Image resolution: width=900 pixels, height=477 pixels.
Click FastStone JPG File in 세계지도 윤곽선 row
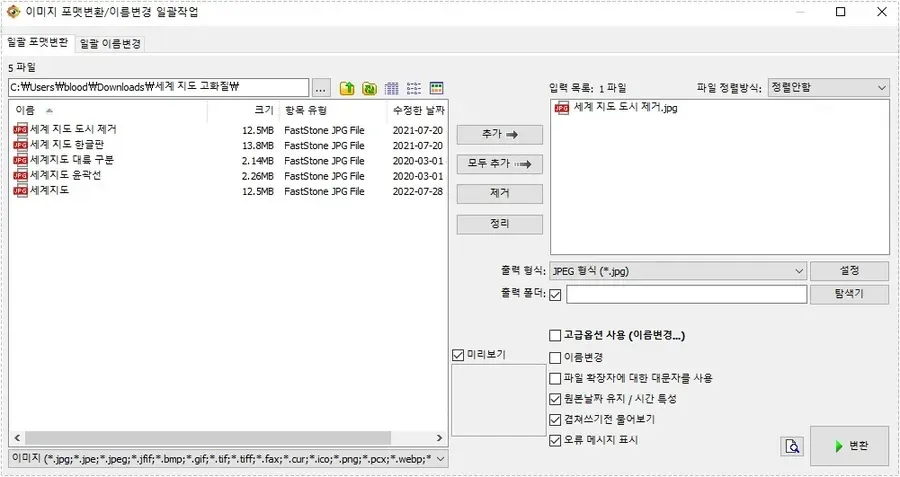(x=324, y=176)
